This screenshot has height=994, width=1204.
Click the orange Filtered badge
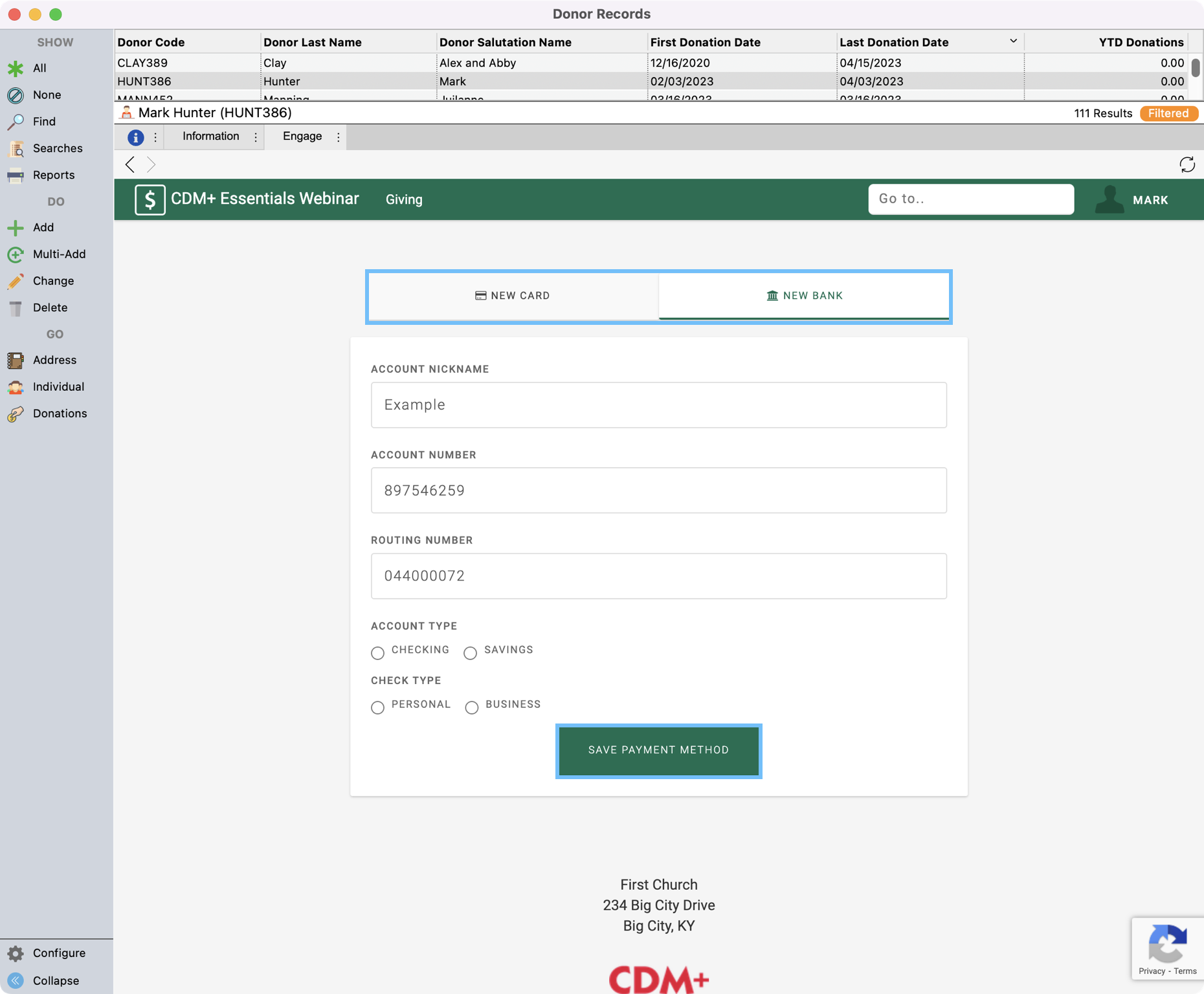point(1168,113)
